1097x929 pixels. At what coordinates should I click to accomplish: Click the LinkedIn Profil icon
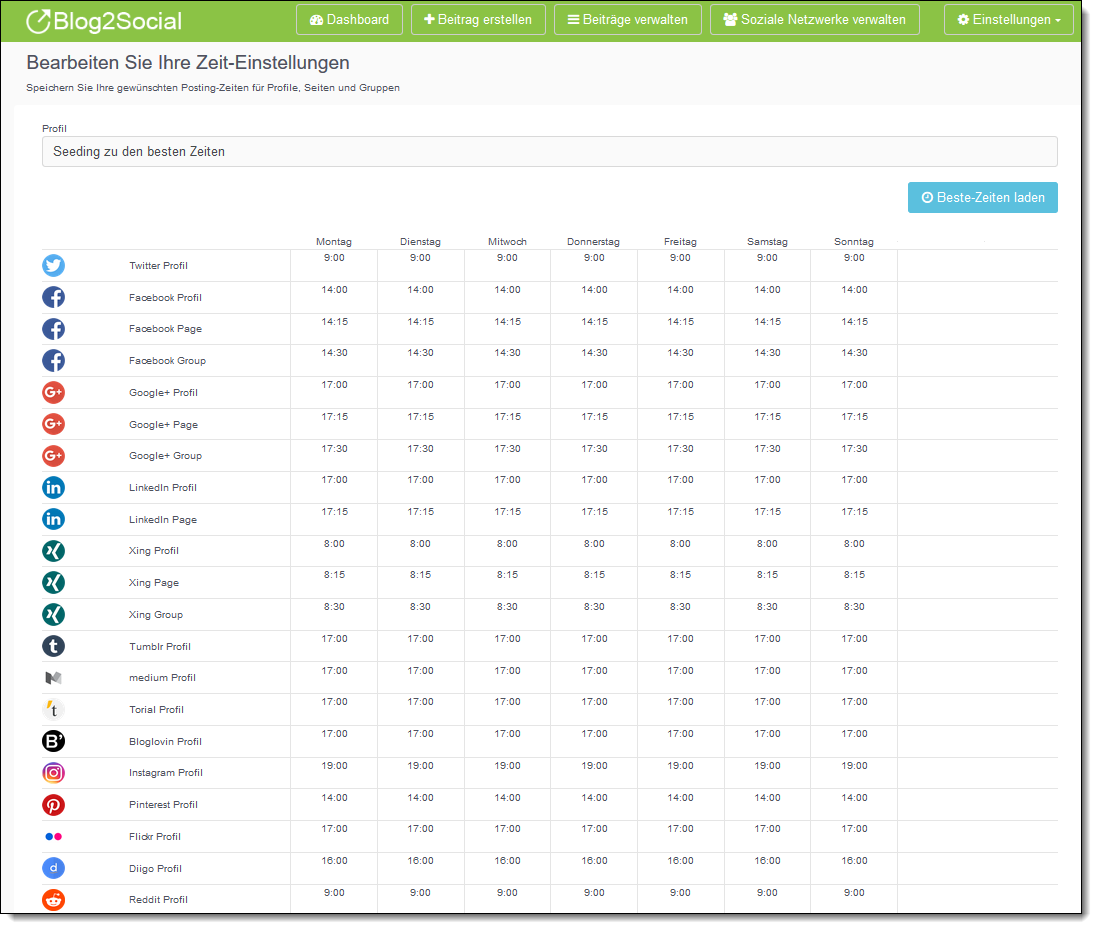54,488
